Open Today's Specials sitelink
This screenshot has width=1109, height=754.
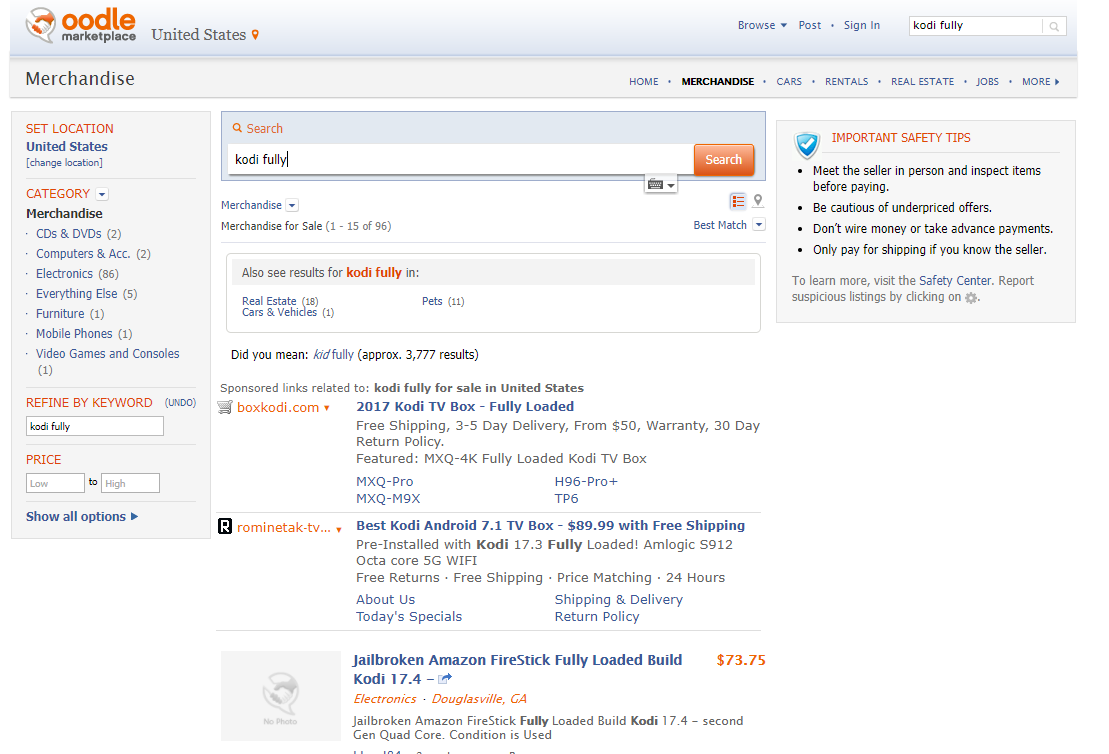click(x=409, y=616)
